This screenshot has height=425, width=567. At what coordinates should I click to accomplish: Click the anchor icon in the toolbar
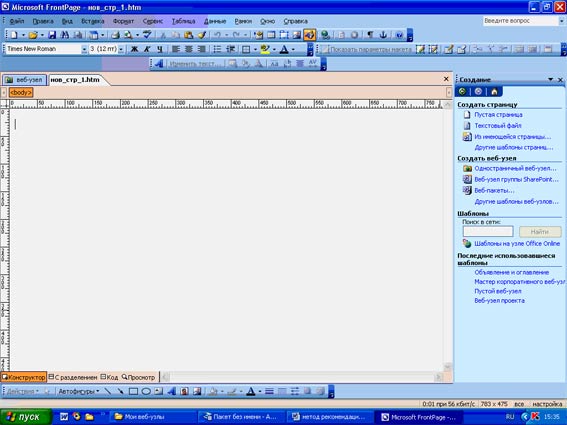point(383,35)
